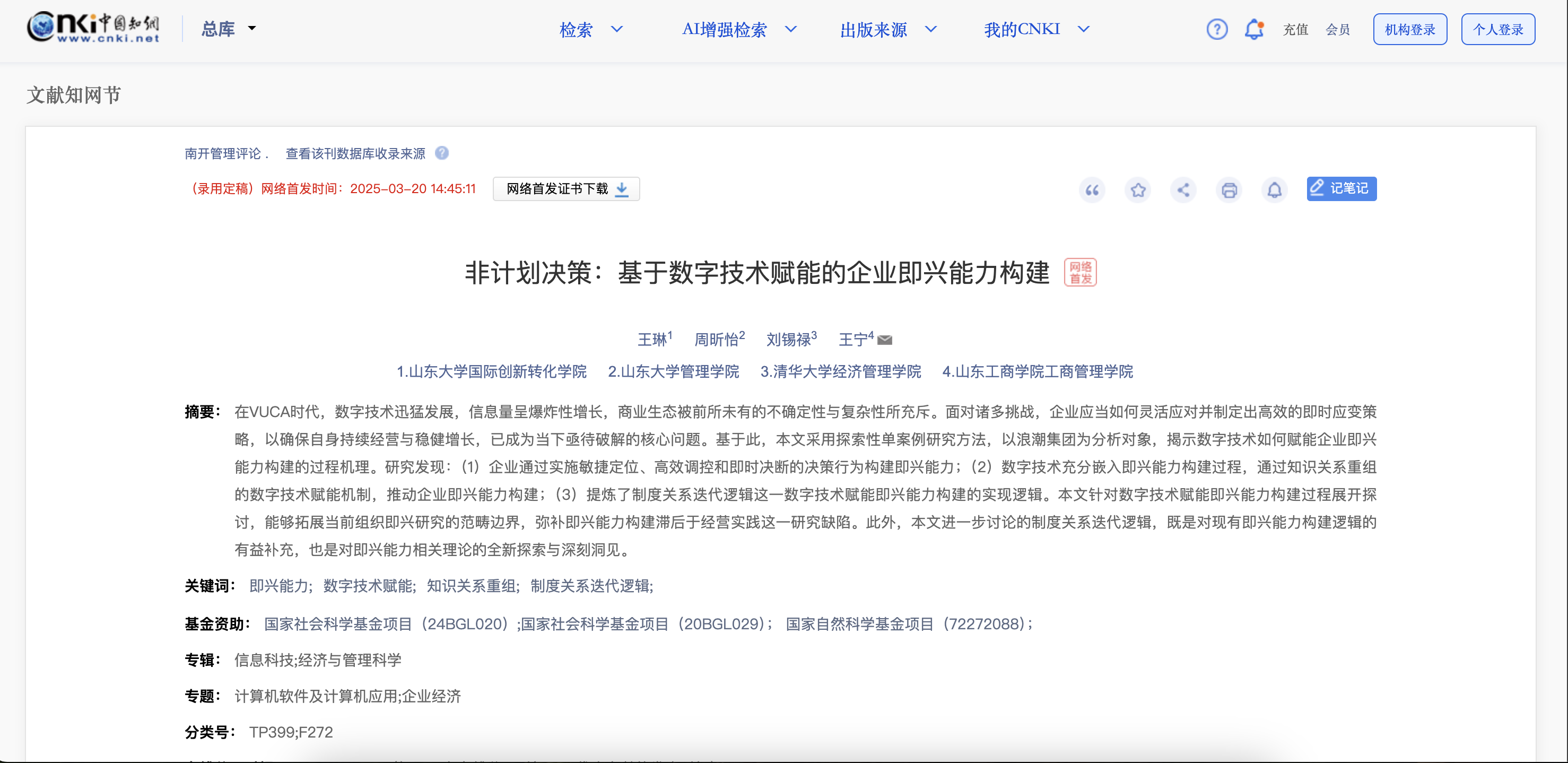Click the 机构登录 button
The width and height of the screenshot is (1568, 763).
coord(1410,29)
